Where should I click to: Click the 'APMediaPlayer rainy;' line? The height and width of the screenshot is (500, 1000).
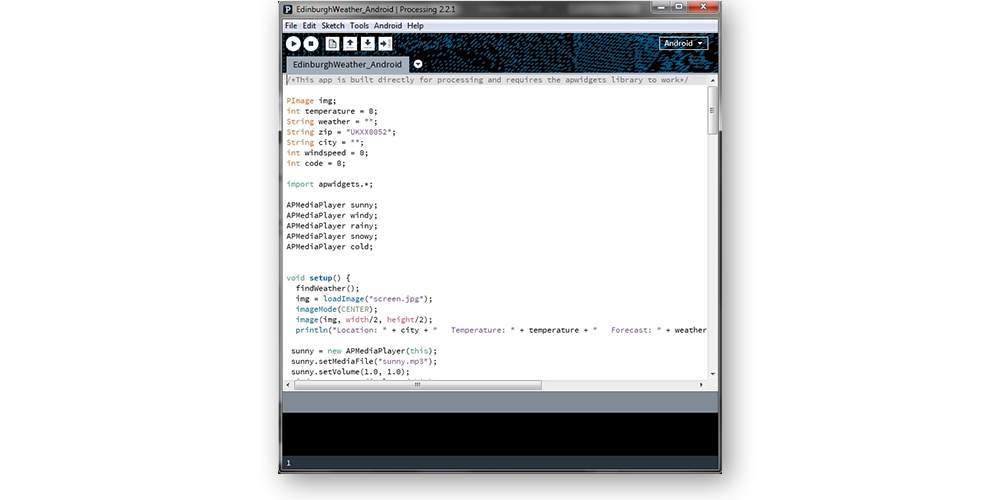click(x=332, y=226)
